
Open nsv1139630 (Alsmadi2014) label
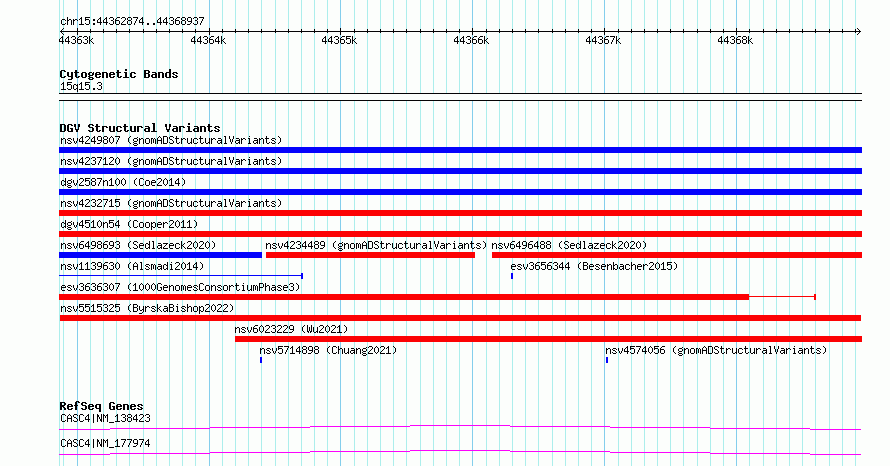coord(132,266)
